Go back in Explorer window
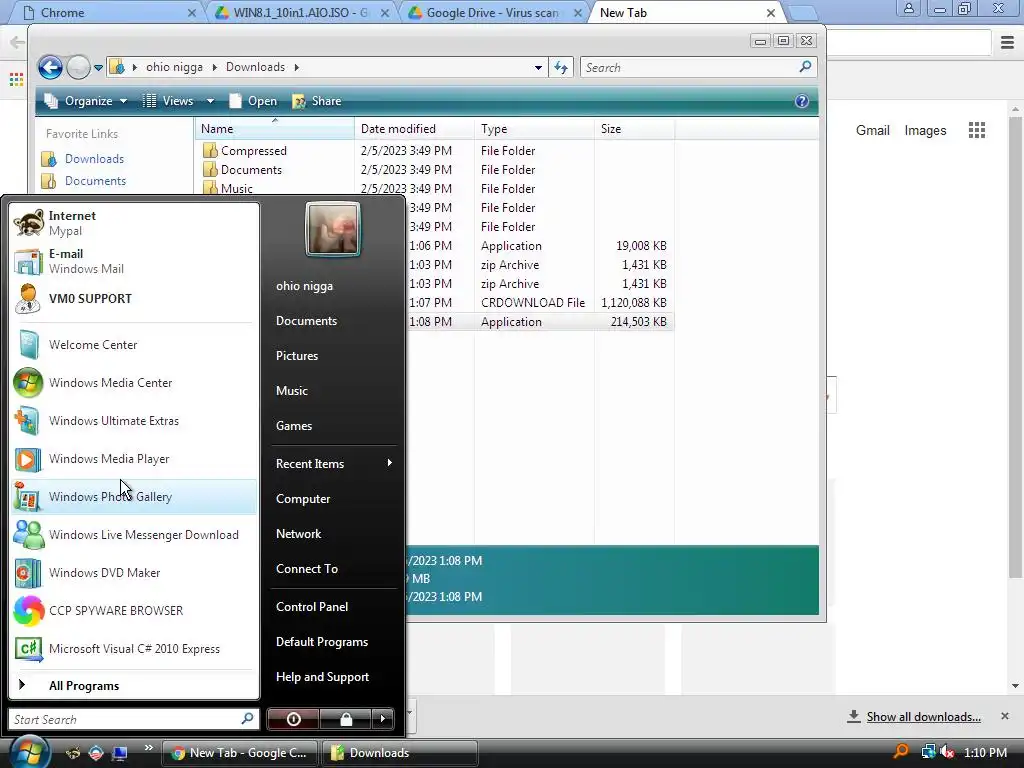Viewport: 1024px width, 768px height. [x=50, y=67]
